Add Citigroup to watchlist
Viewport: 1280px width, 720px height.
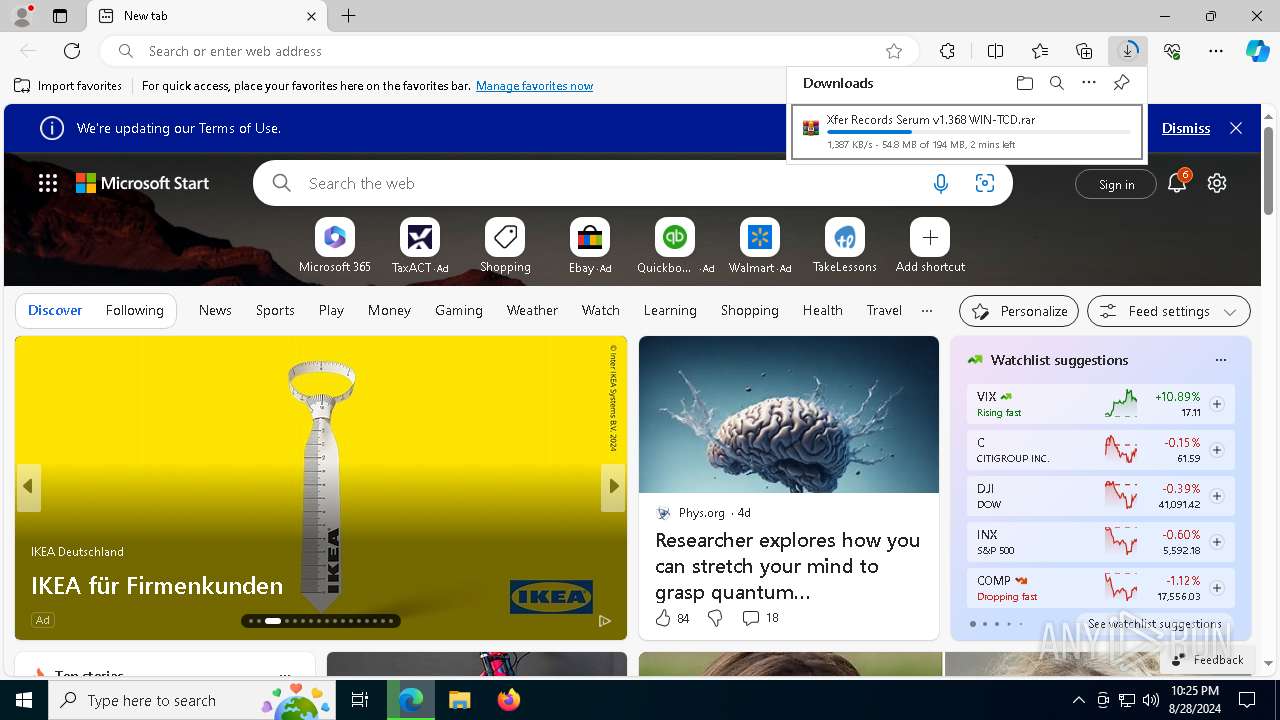1217,450
